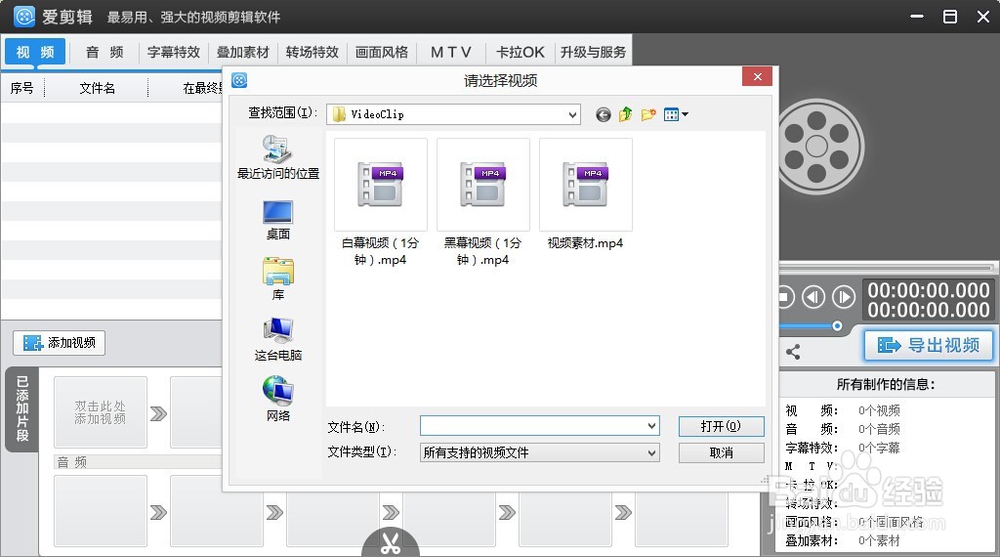Click the share icon below preview
Image resolution: width=1000 pixels, height=557 pixels.
click(x=793, y=352)
